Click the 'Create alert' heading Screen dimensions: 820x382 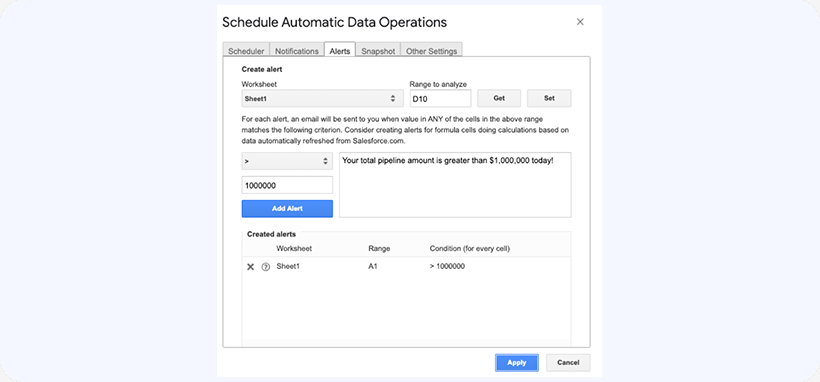point(262,69)
